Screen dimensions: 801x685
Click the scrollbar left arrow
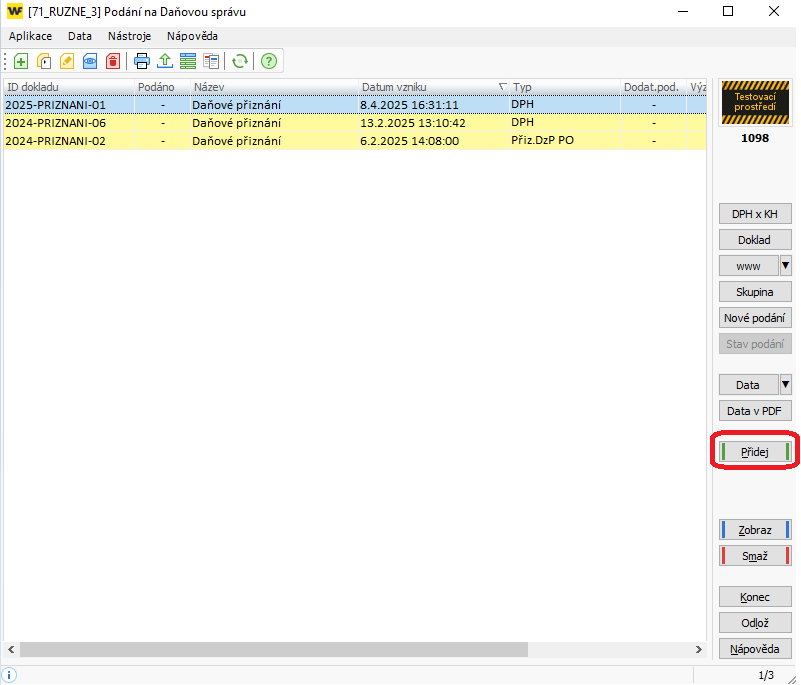11,649
